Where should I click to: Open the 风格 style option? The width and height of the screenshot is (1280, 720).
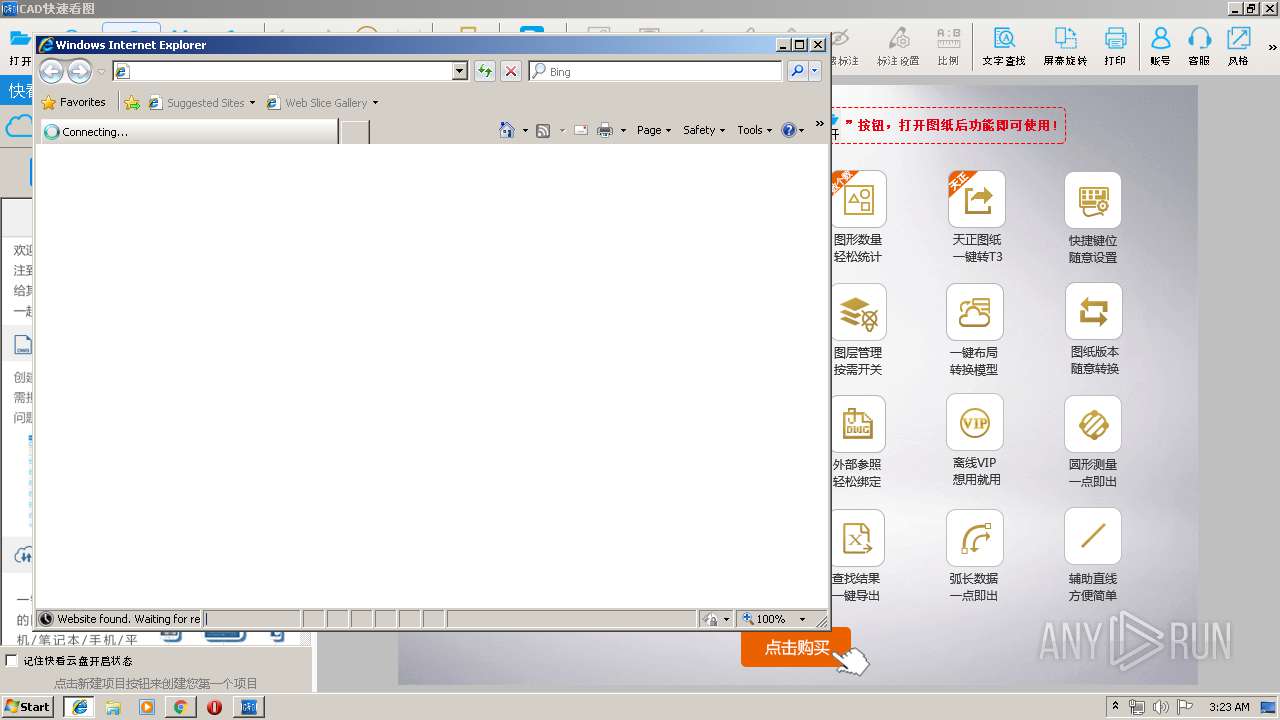[x=1238, y=46]
